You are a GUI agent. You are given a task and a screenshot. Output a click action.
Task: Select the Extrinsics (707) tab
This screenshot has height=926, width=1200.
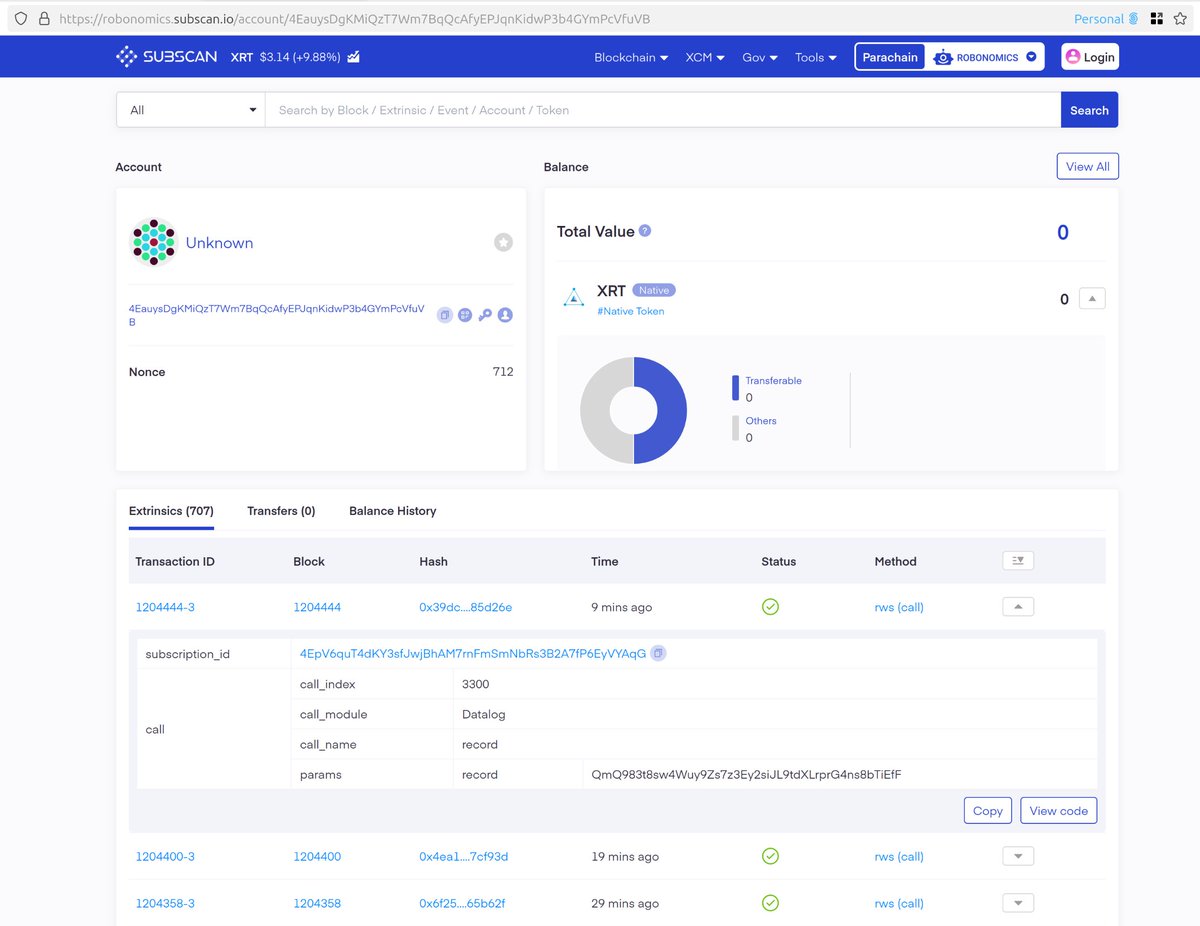point(171,510)
